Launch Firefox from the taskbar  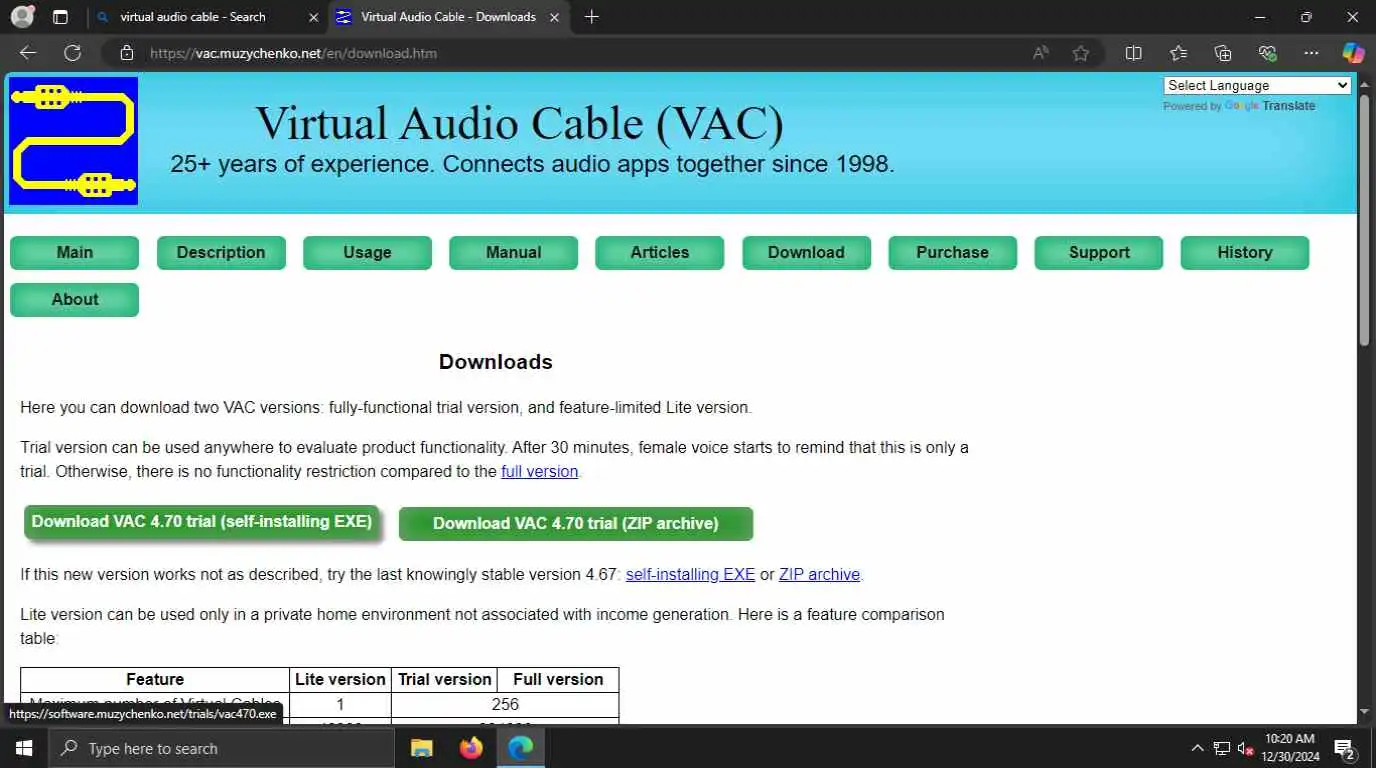tap(471, 748)
